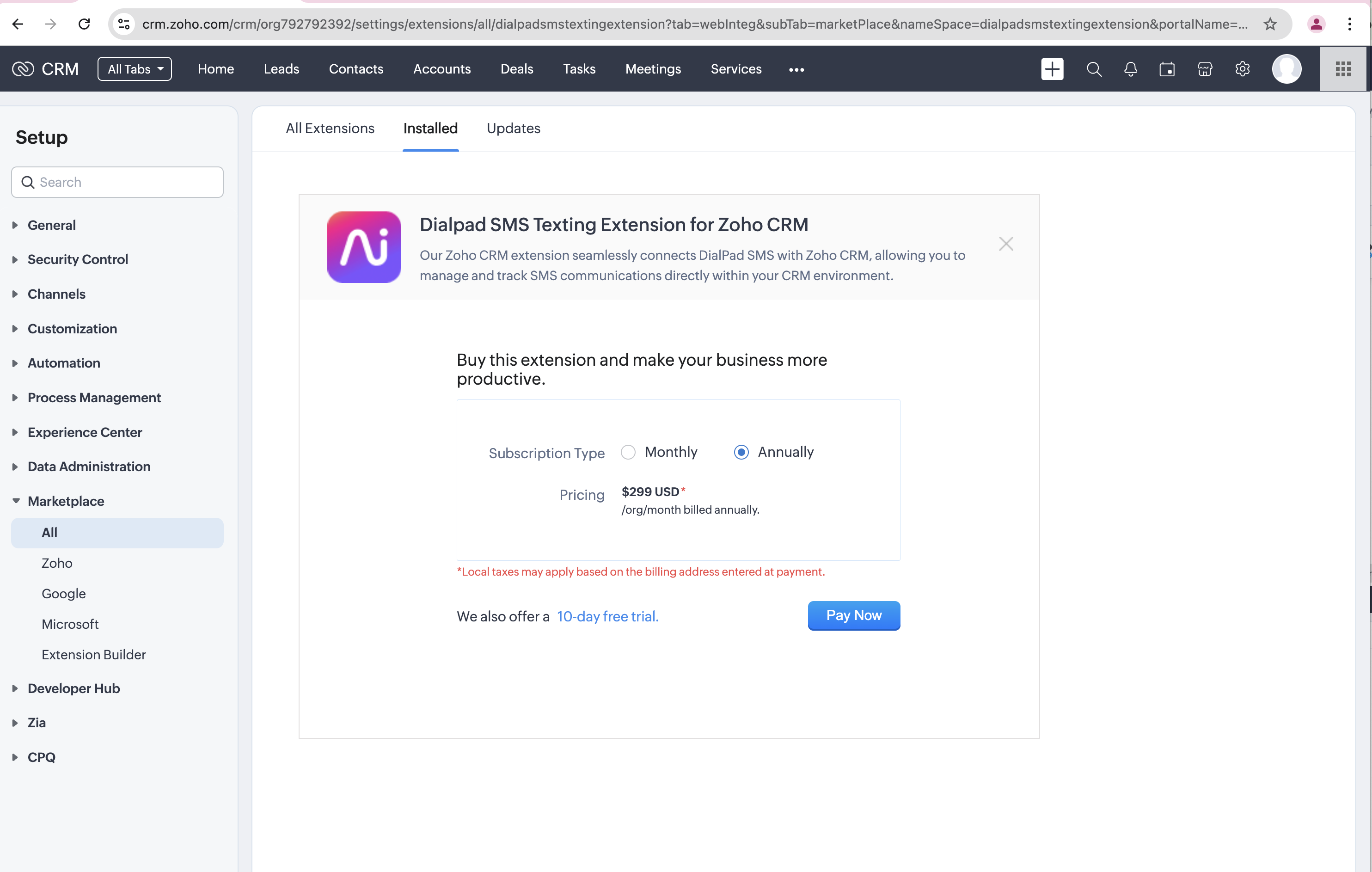Switch to All Extensions tab
Image resolution: width=1372 pixels, height=872 pixels.
click(330, 128)
